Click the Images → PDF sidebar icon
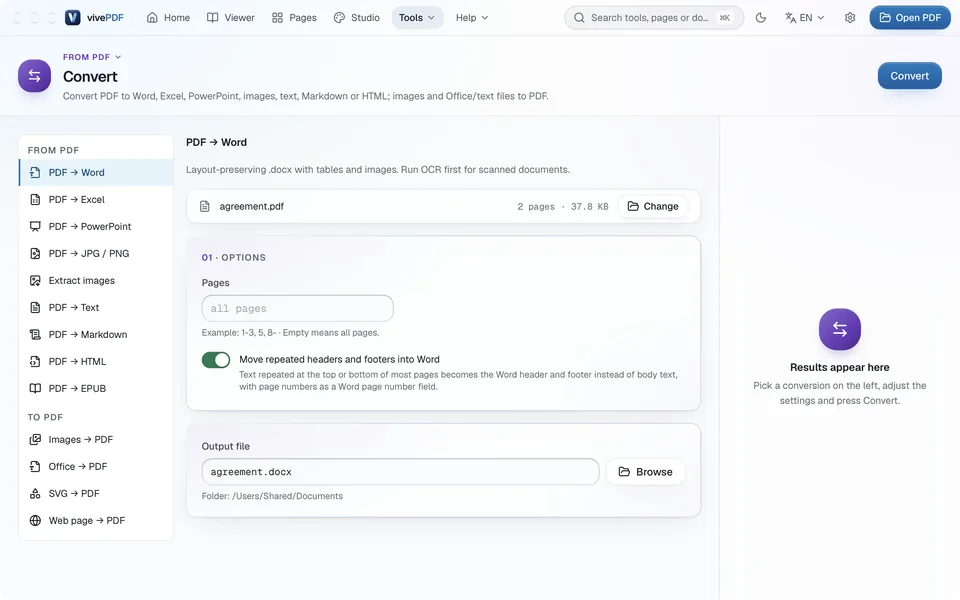960x600 pixels. coord(36,440)
